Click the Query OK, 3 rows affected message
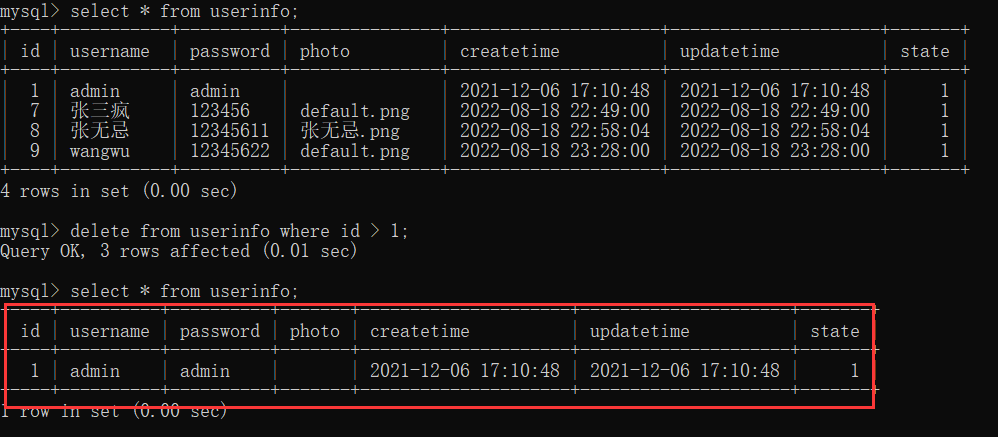Screen dimensions: 998x437 tap(179, 251)
